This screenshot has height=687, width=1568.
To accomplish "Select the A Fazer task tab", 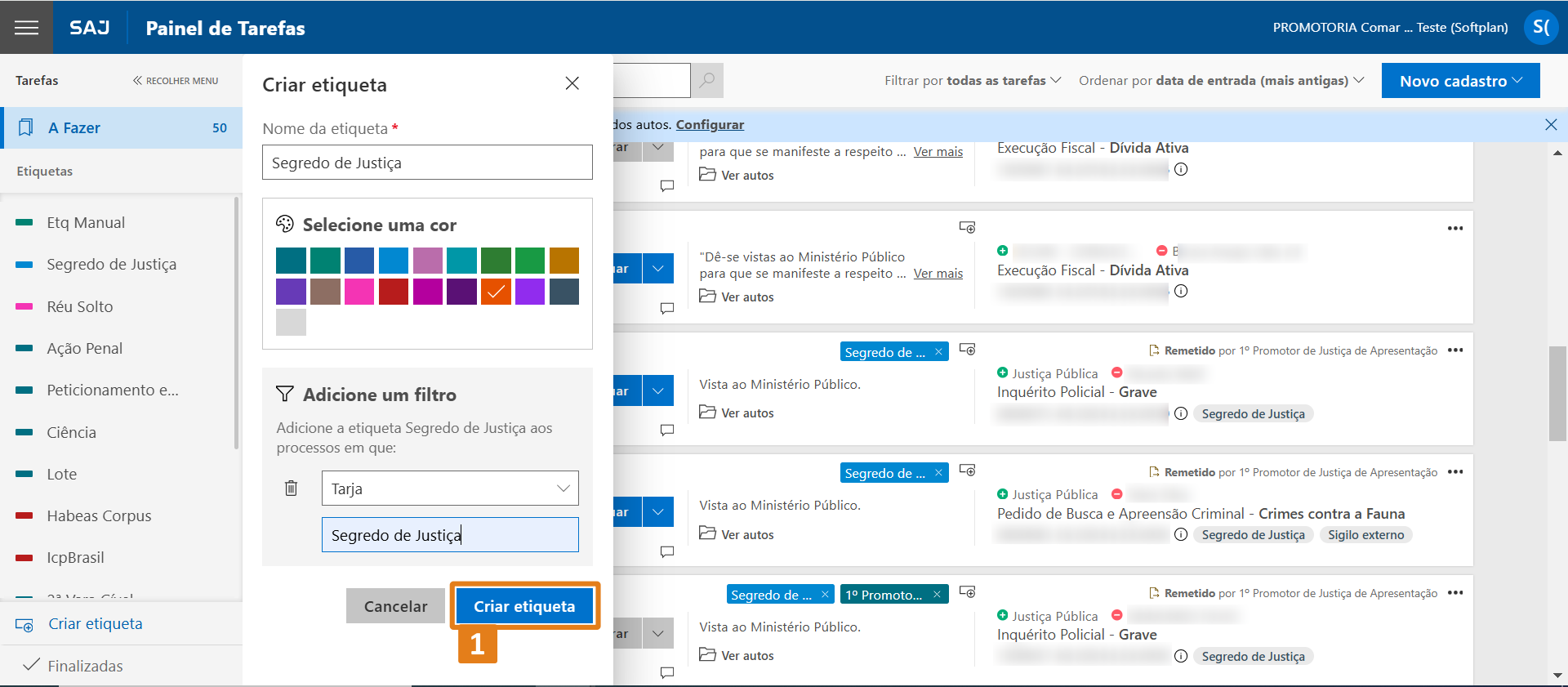I will coord(122,127).
